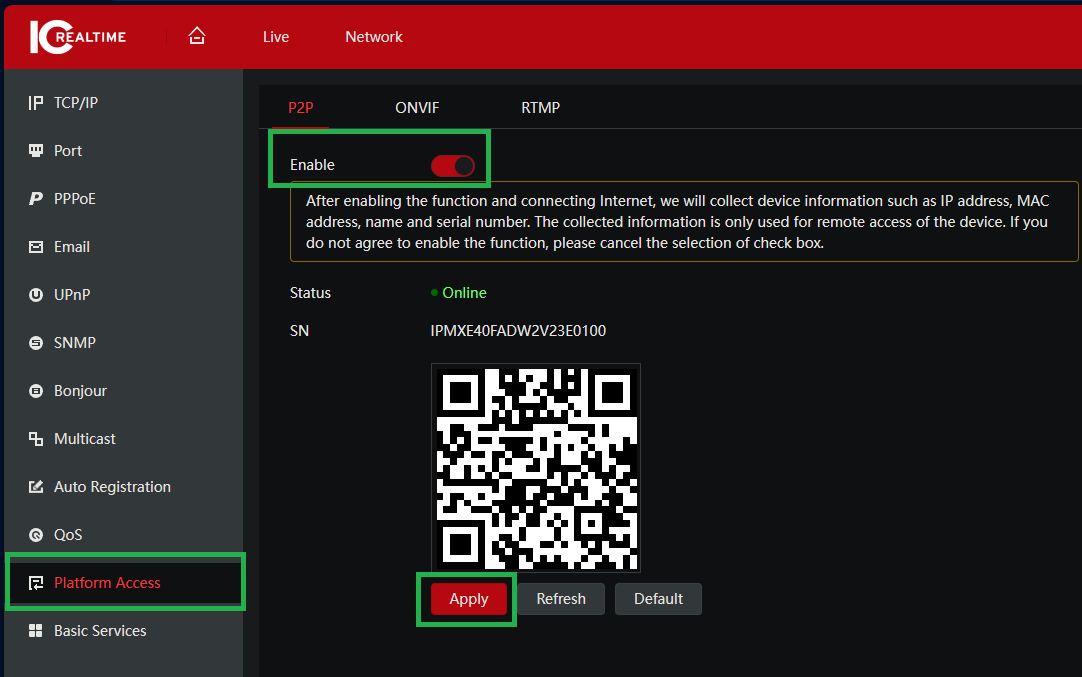Image resolution: width=1082 pixels, height=677 pixels.
Task: Open the Live menu
Action: [275, 37]
